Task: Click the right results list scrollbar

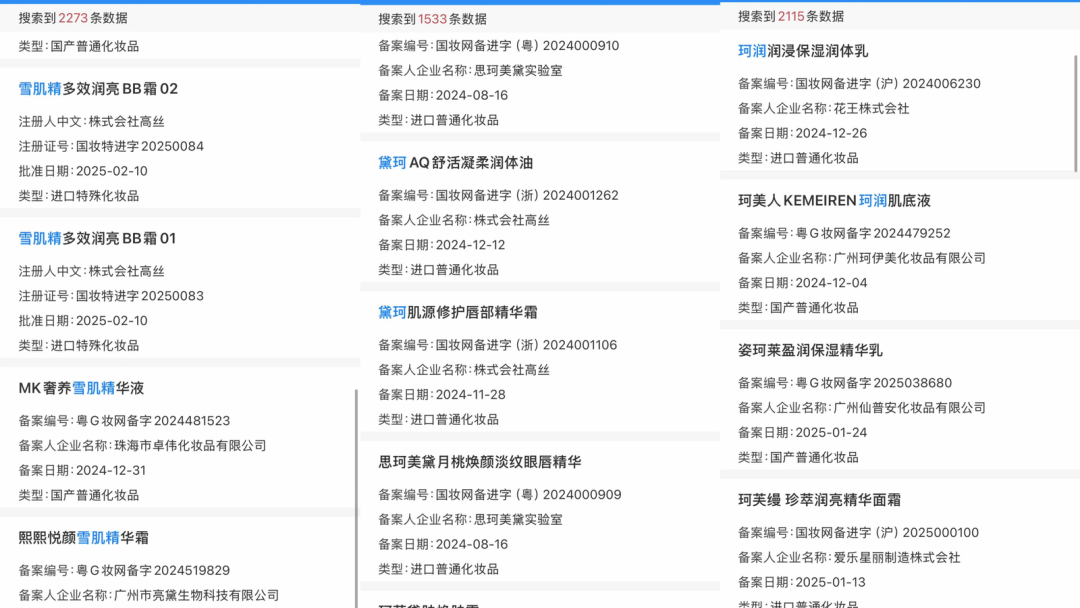Action: coord(1077,113)
